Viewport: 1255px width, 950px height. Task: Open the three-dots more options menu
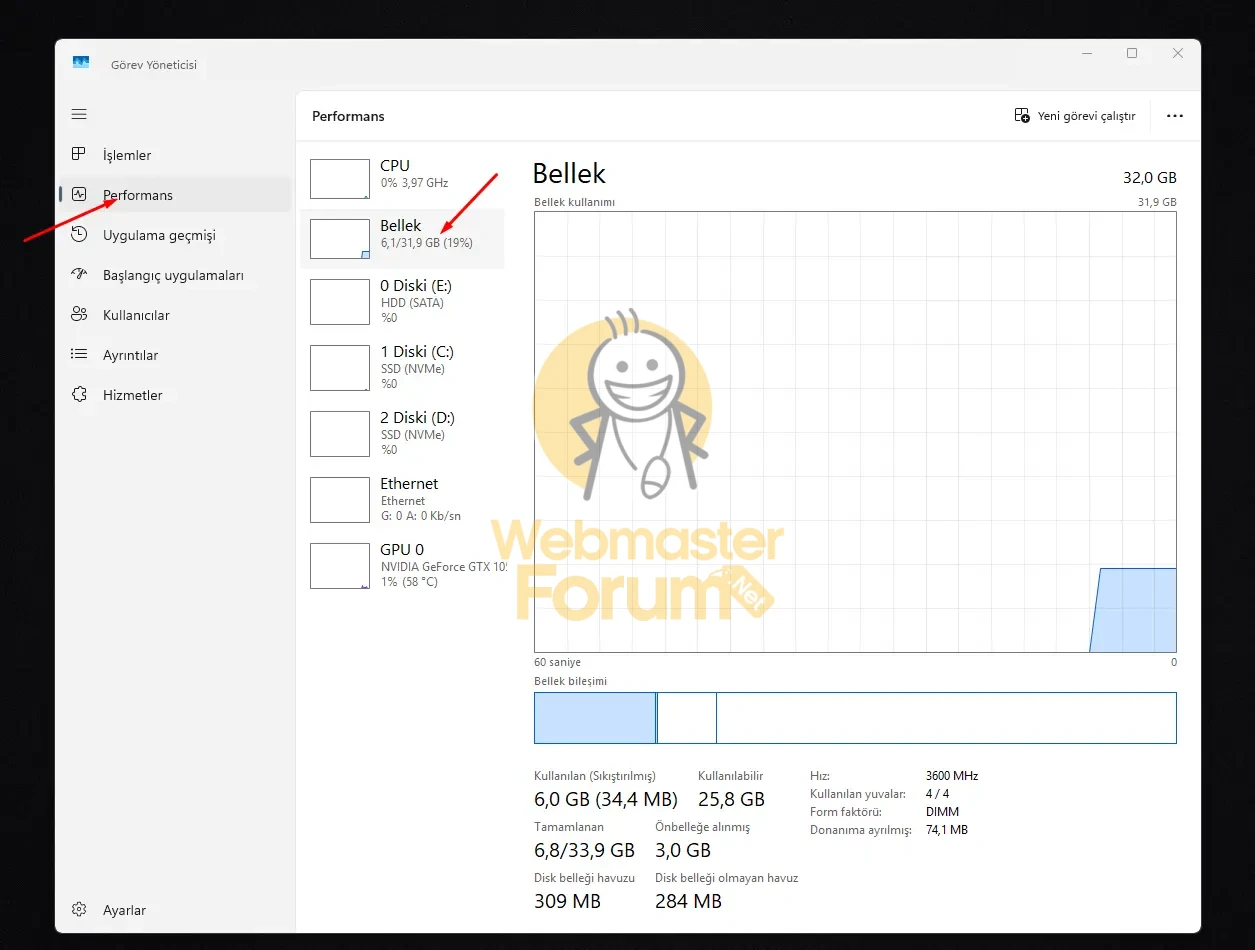point(1175,116)
